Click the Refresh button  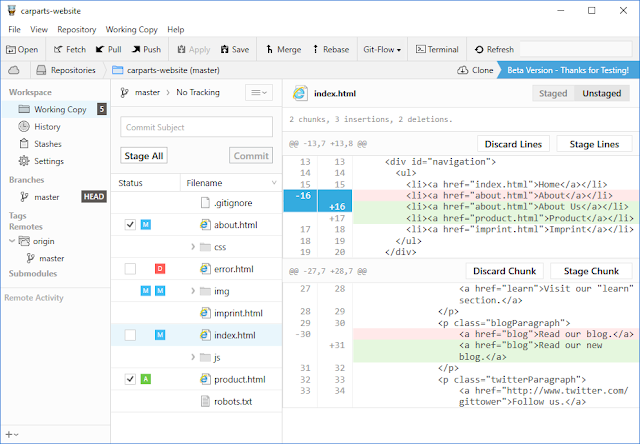point(494,49)
